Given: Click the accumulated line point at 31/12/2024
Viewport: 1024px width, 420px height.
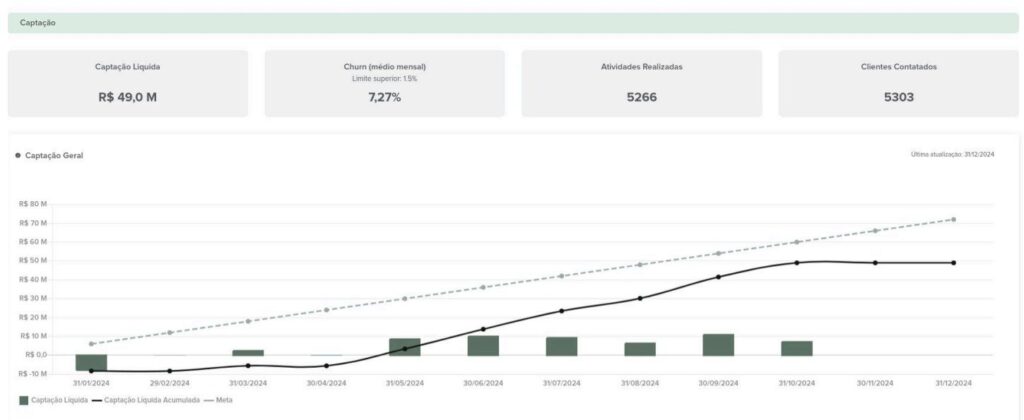Looking at the screenshot, I should [953, 263].
